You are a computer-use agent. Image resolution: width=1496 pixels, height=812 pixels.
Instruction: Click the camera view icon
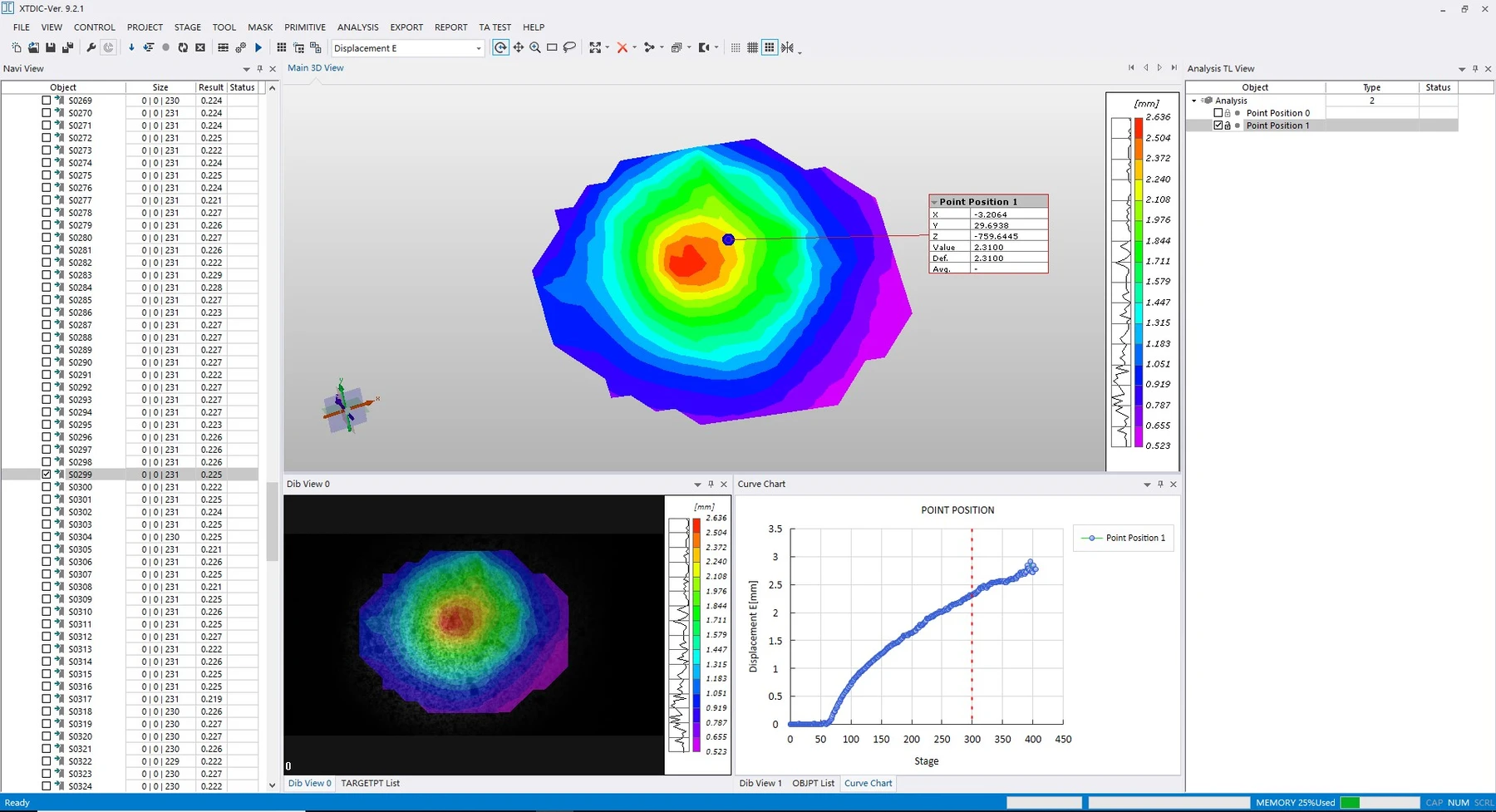pos(703,48)
